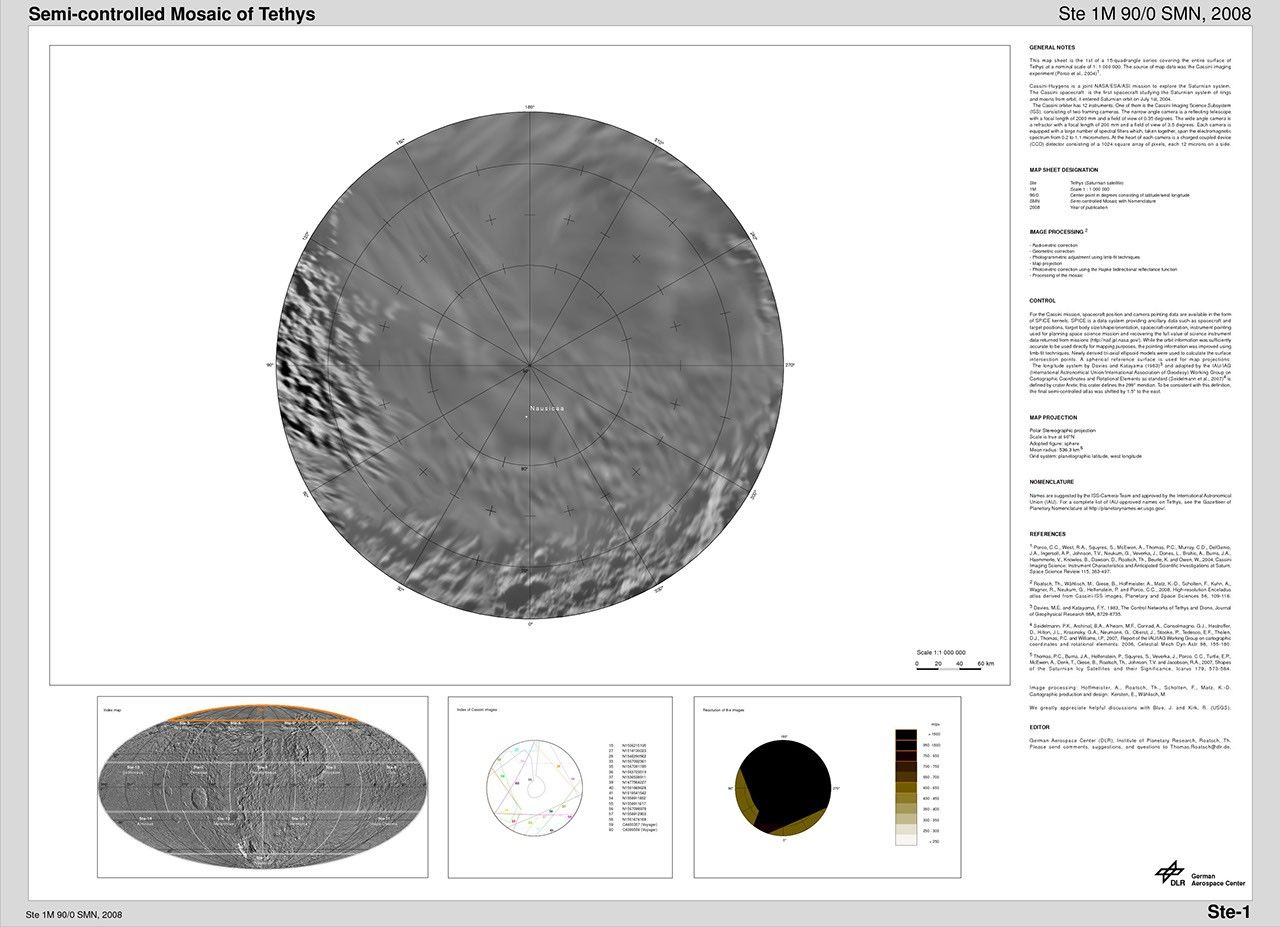This screenshot has width=1280, height=927.
Task: Select the Image Processing heading
Action: [1057, 231]
